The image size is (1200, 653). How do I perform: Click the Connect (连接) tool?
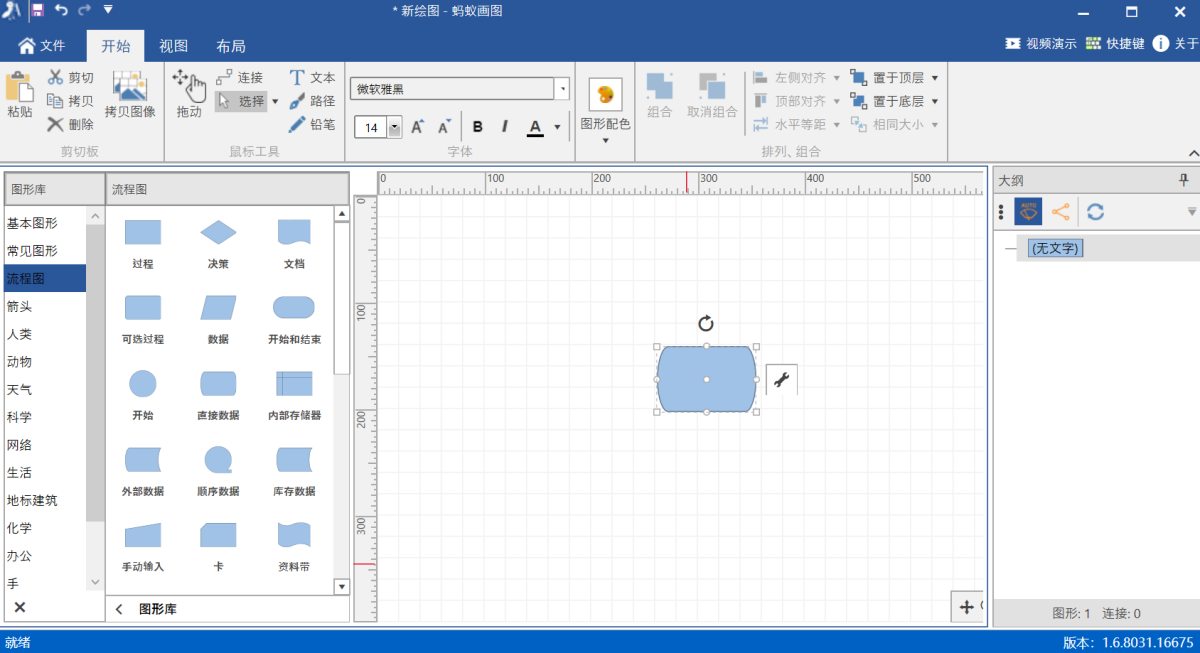239,77
